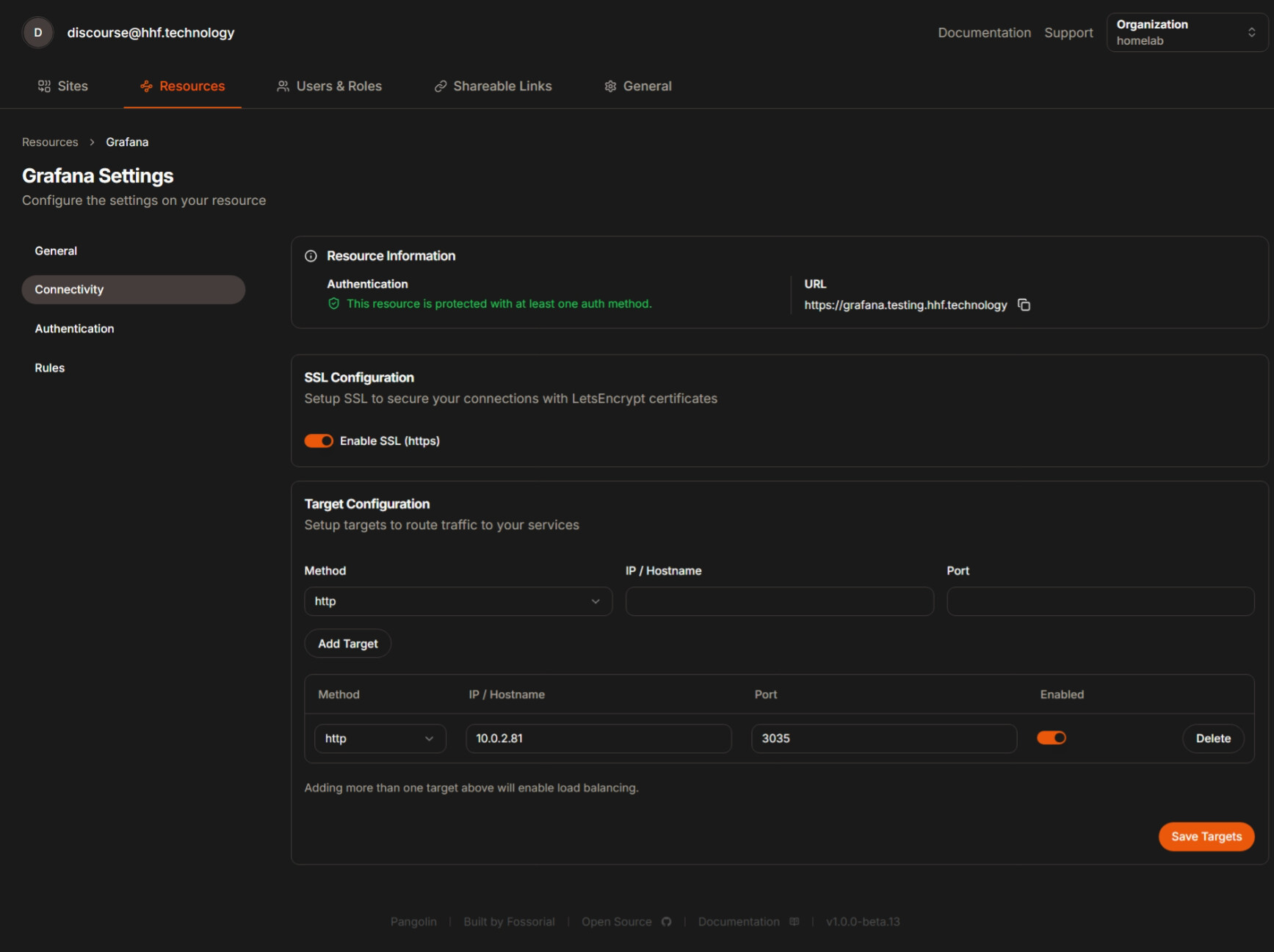Go back to Resources breadcrumb
Screen dimensions: 1274x952
click(x=50, y=142)
